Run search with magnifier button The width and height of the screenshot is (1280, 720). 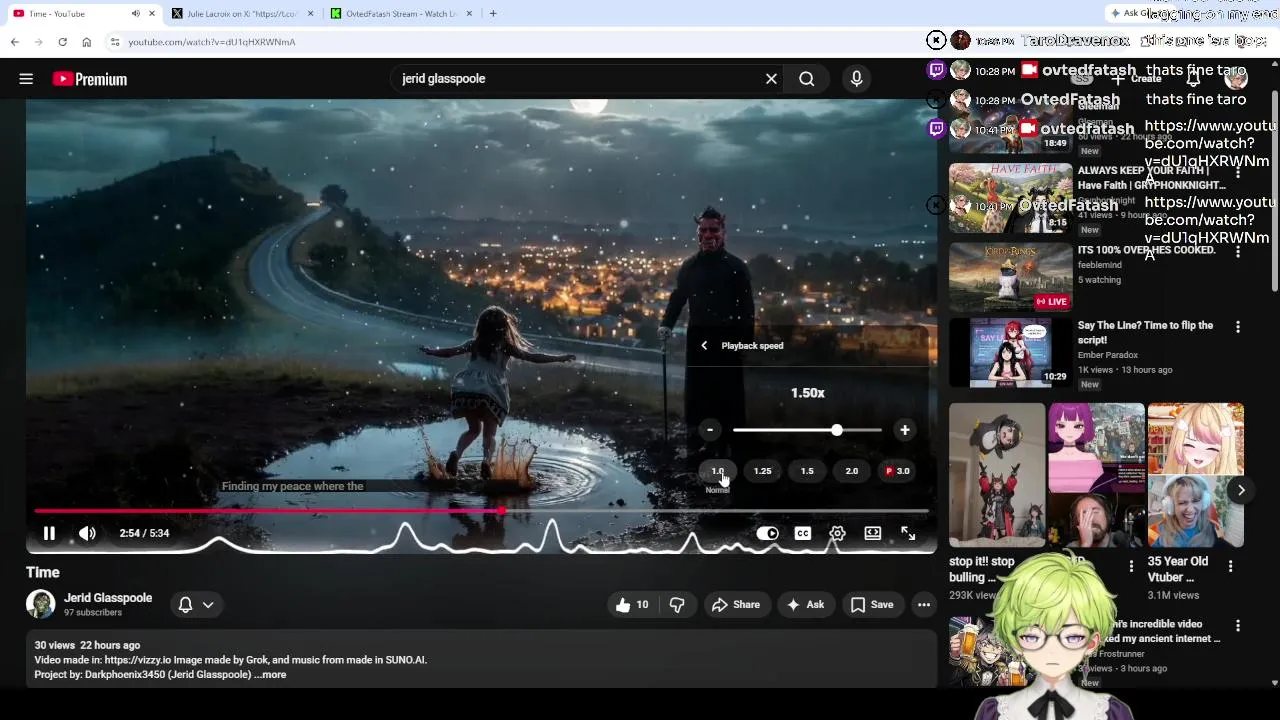tap(807, 79)
